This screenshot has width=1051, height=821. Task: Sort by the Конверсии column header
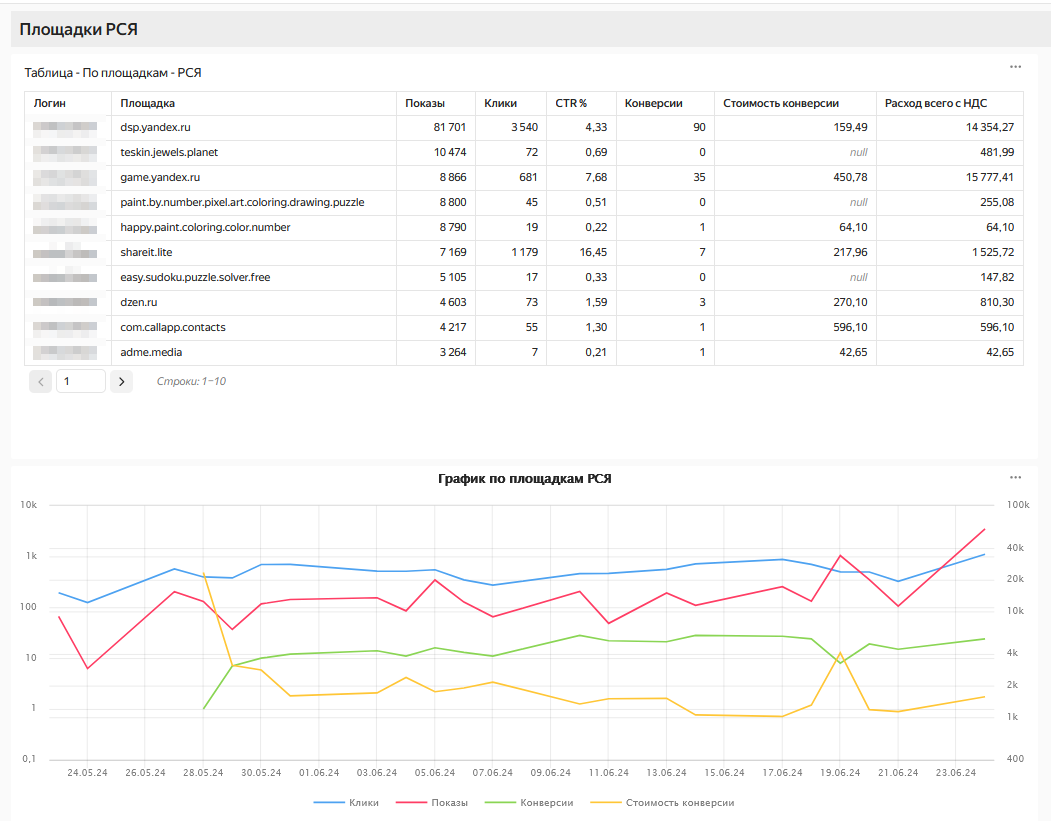point(654,103)
